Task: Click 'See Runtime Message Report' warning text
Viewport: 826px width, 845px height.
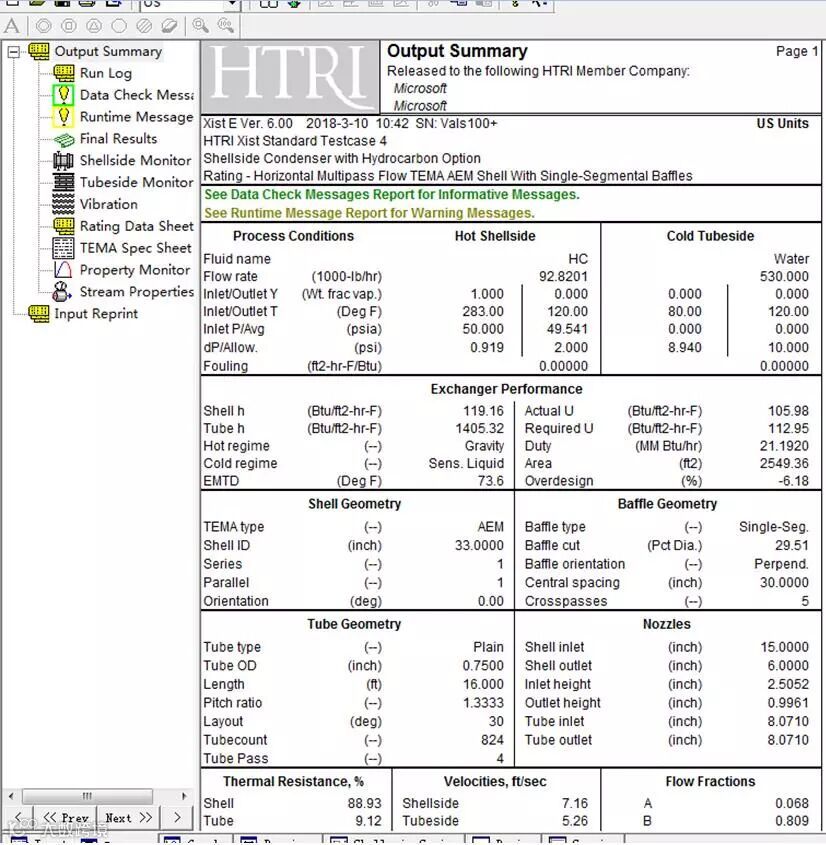Action: click(369, 213)
